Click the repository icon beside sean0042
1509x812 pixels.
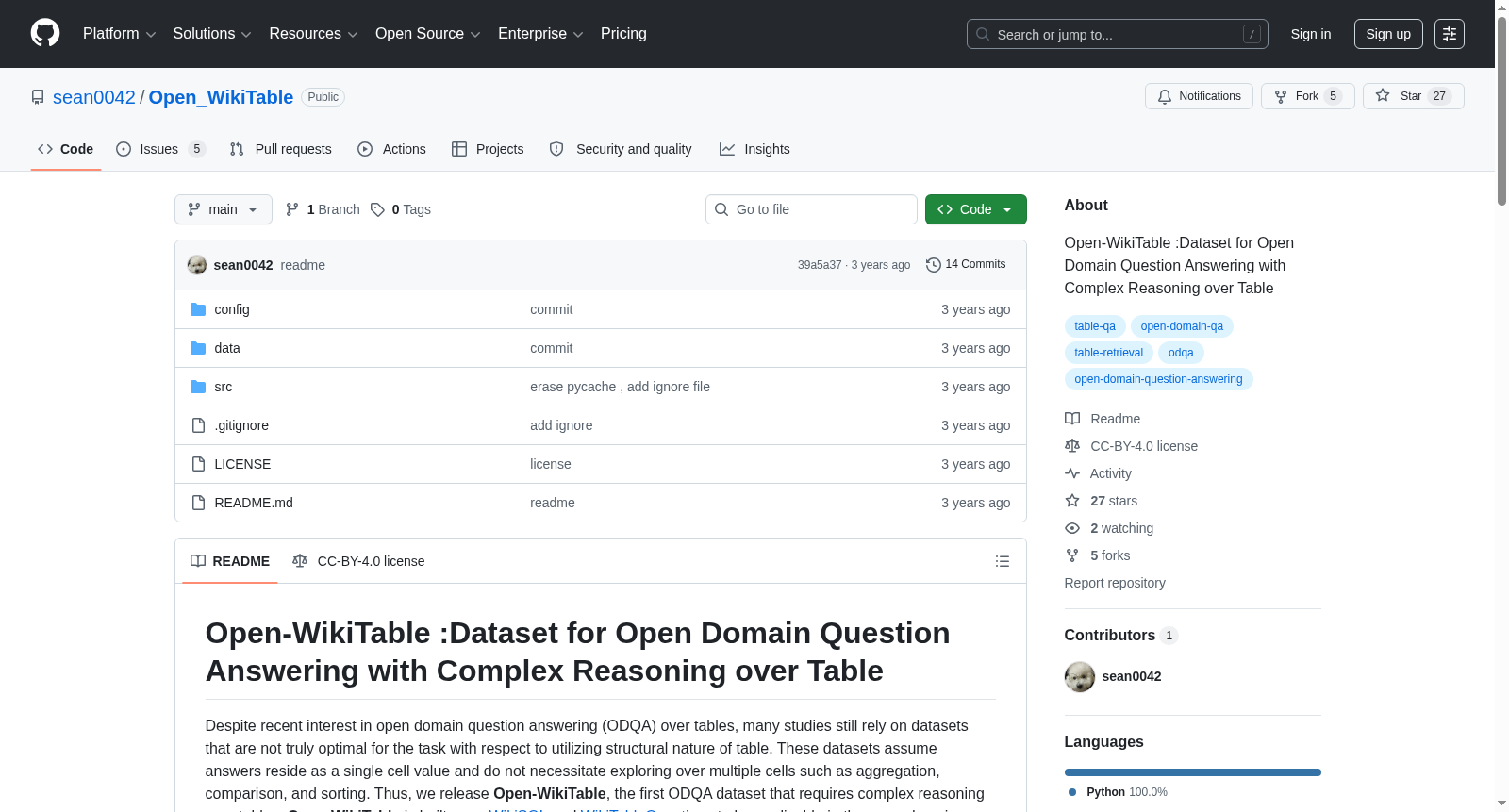click(38, 97)
